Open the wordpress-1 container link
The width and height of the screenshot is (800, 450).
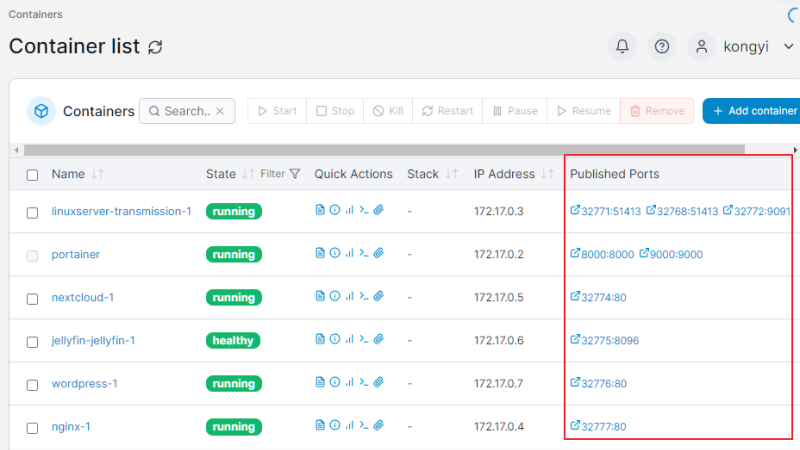84,383
